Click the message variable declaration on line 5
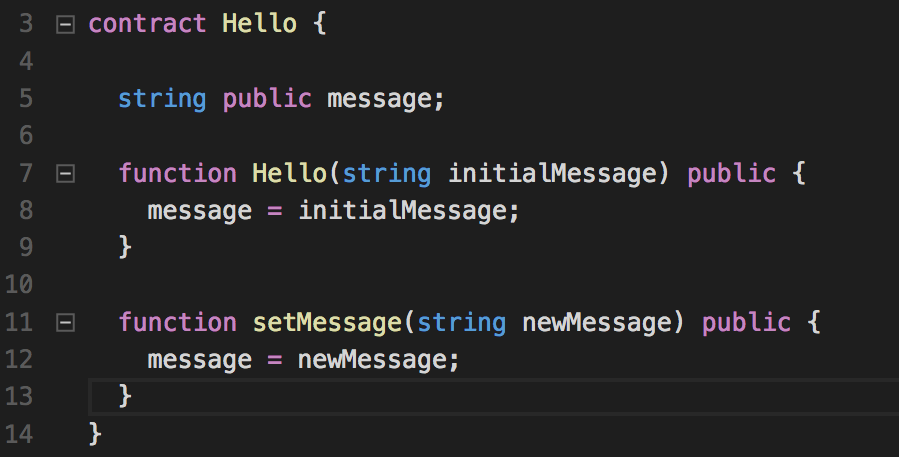899x457 pixels. click(x=379, y=100)
